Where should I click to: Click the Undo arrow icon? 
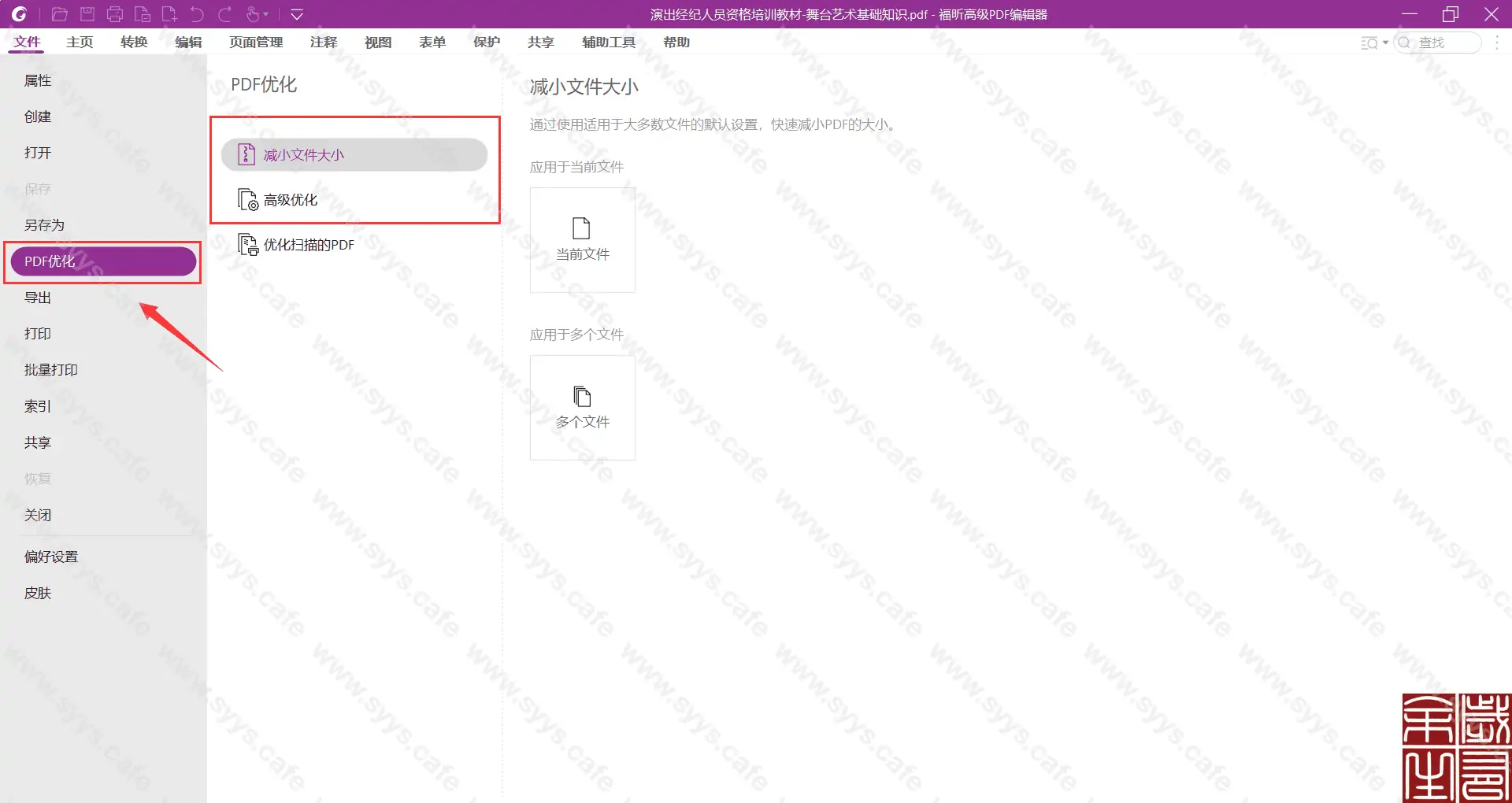[x=197, y=14]
